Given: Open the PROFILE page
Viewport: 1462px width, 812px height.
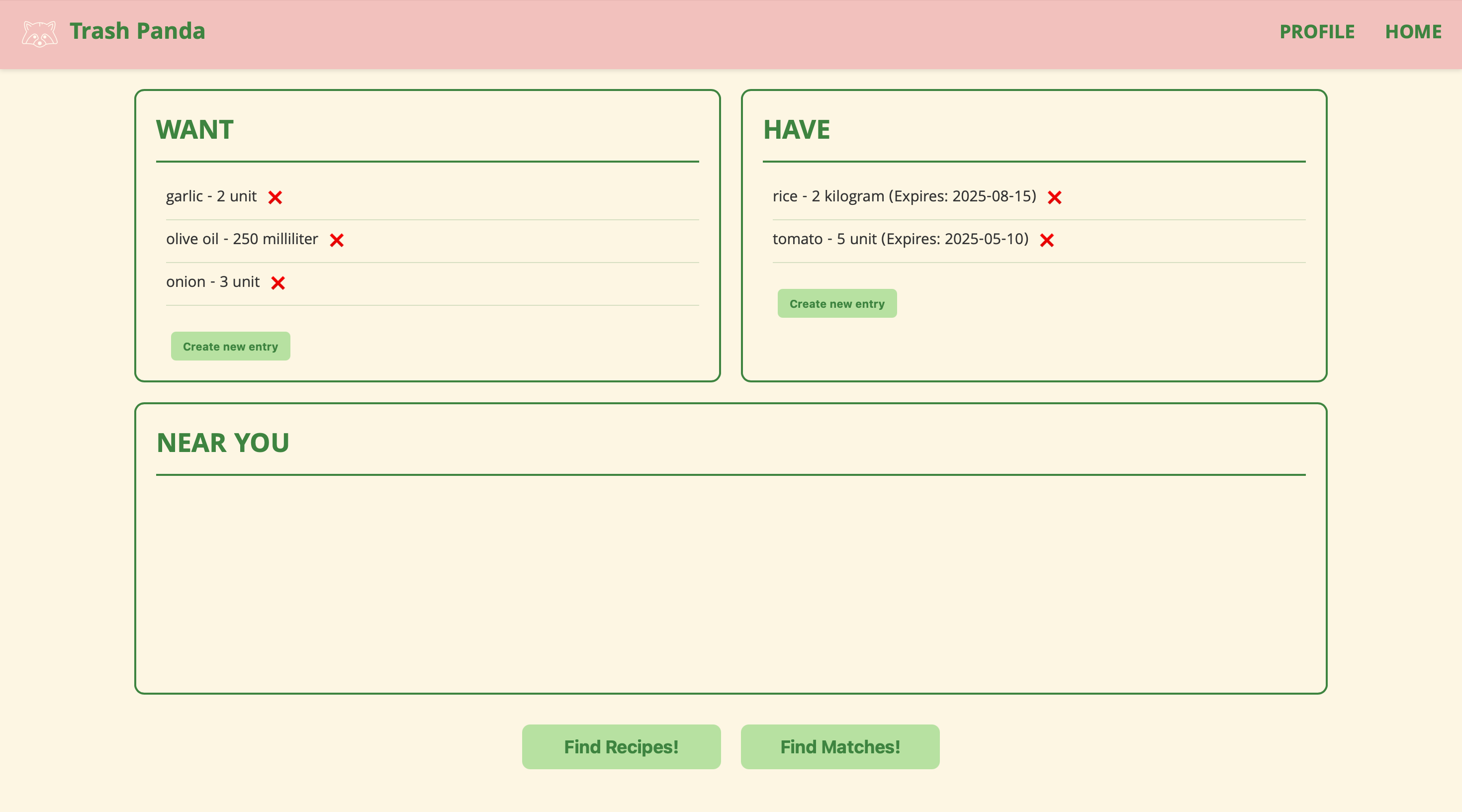Looking at the screenshot, I should (x=1317, y=32).
